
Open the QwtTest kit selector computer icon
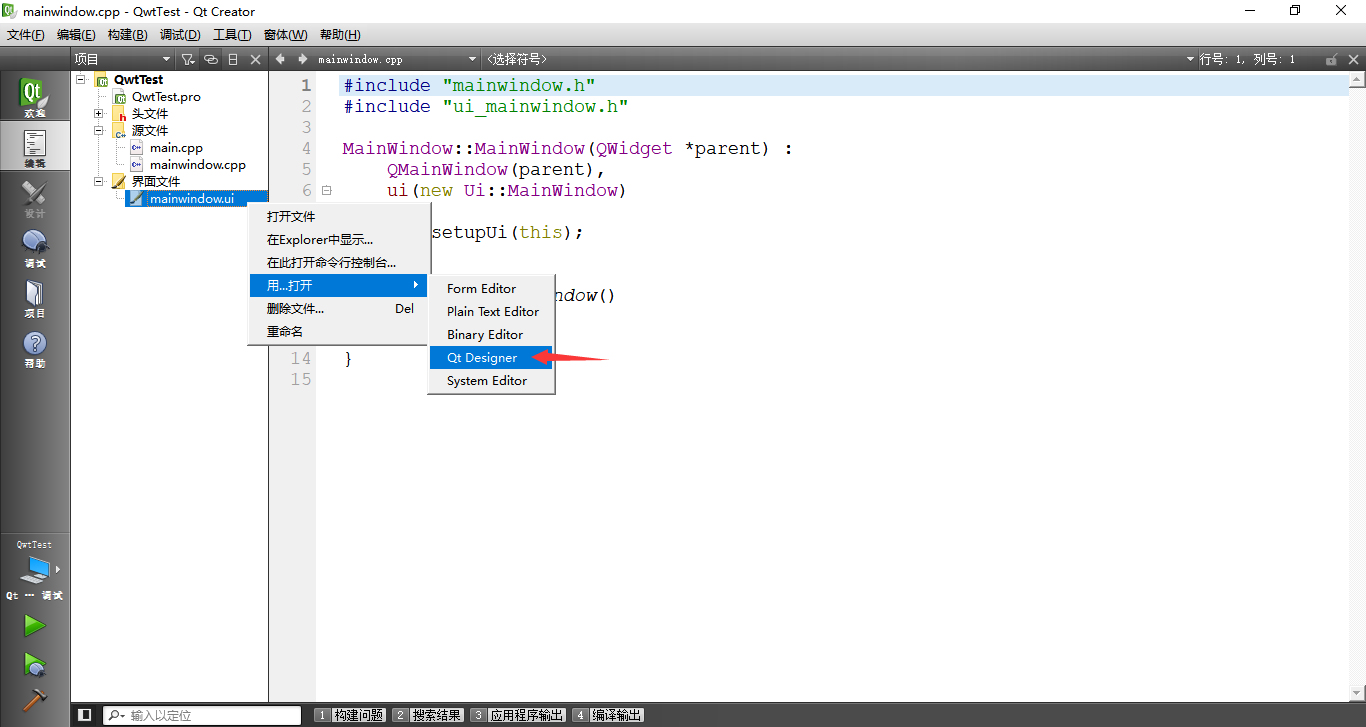(x=34, y=570)
